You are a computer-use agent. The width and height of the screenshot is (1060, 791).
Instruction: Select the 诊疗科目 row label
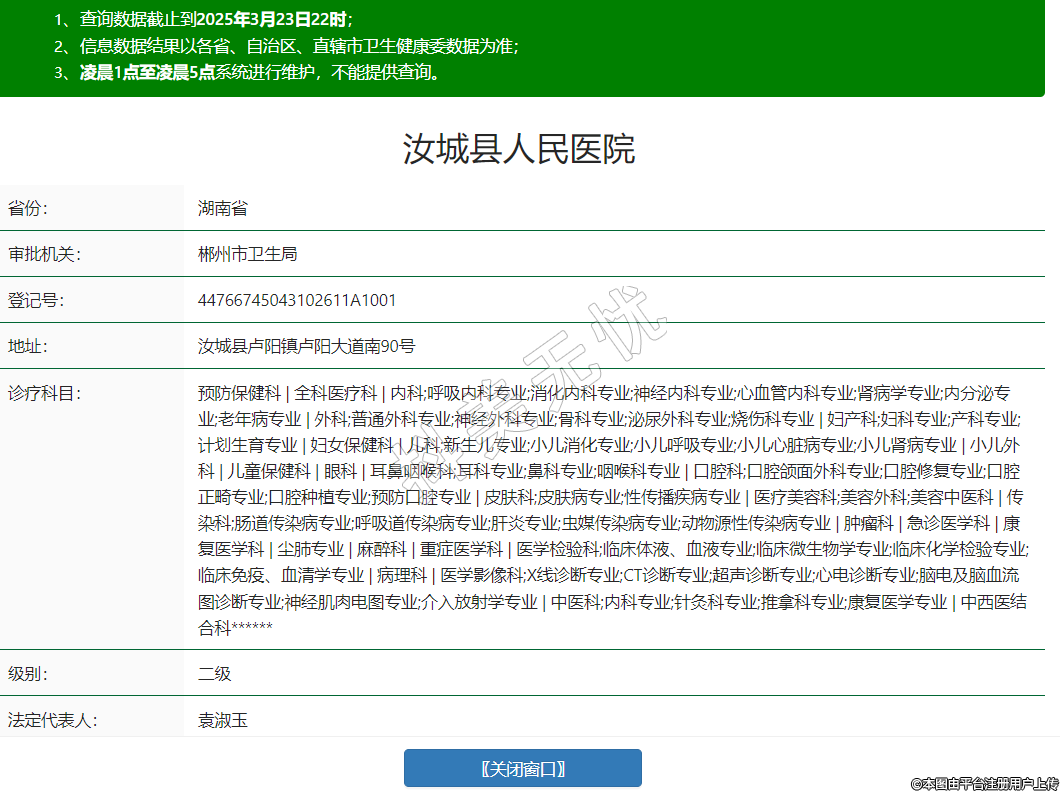[44, 392]
